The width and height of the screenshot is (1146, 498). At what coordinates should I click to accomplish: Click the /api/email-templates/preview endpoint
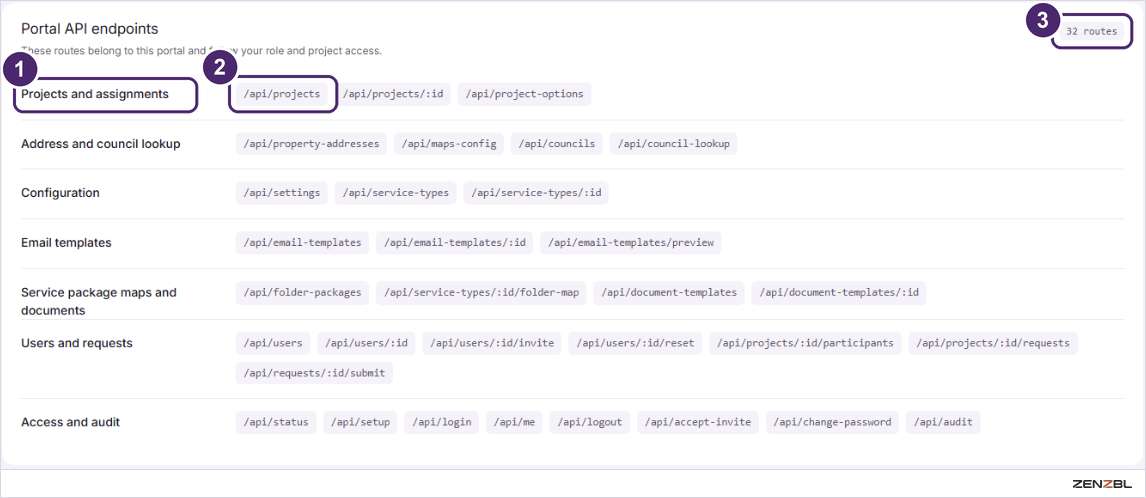[x=631, y=243]
